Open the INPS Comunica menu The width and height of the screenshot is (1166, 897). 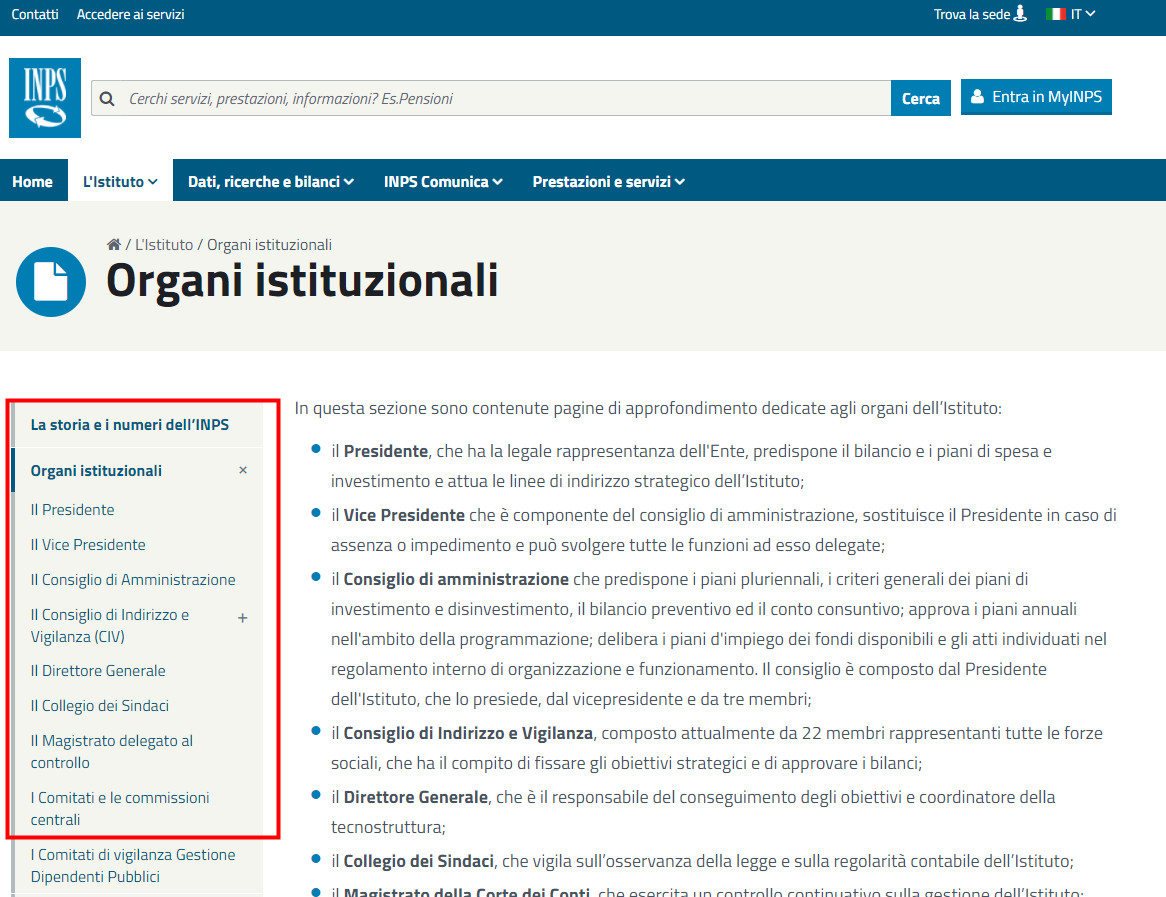[x=443, y=181]
